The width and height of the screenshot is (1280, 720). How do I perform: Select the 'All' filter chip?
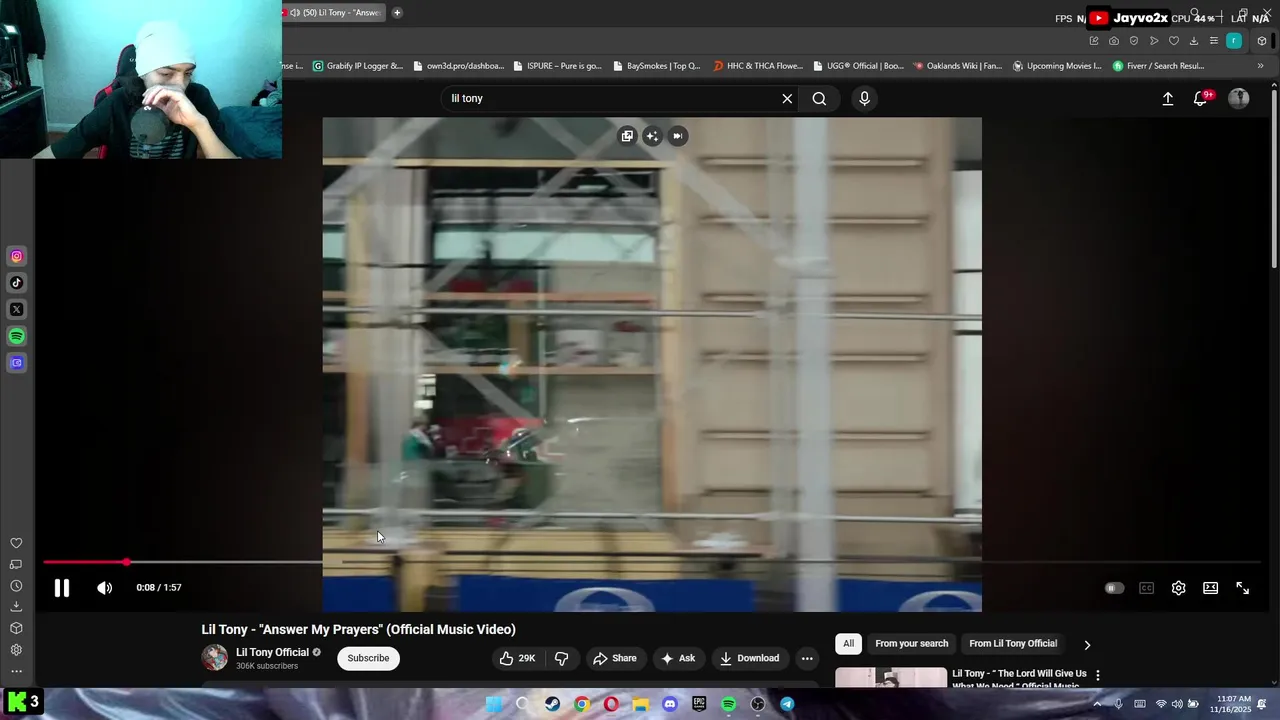pyautogui.click(x=848, y=643)
